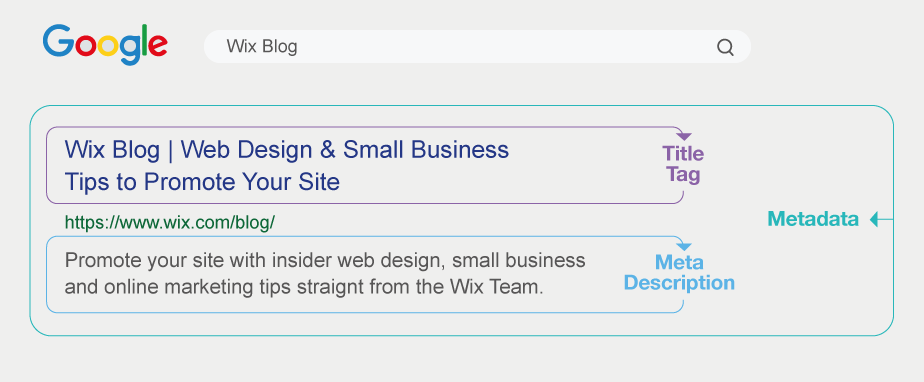Click the magnifying glass search icon
Screen dimensions: 924x382
click(725, 47)
